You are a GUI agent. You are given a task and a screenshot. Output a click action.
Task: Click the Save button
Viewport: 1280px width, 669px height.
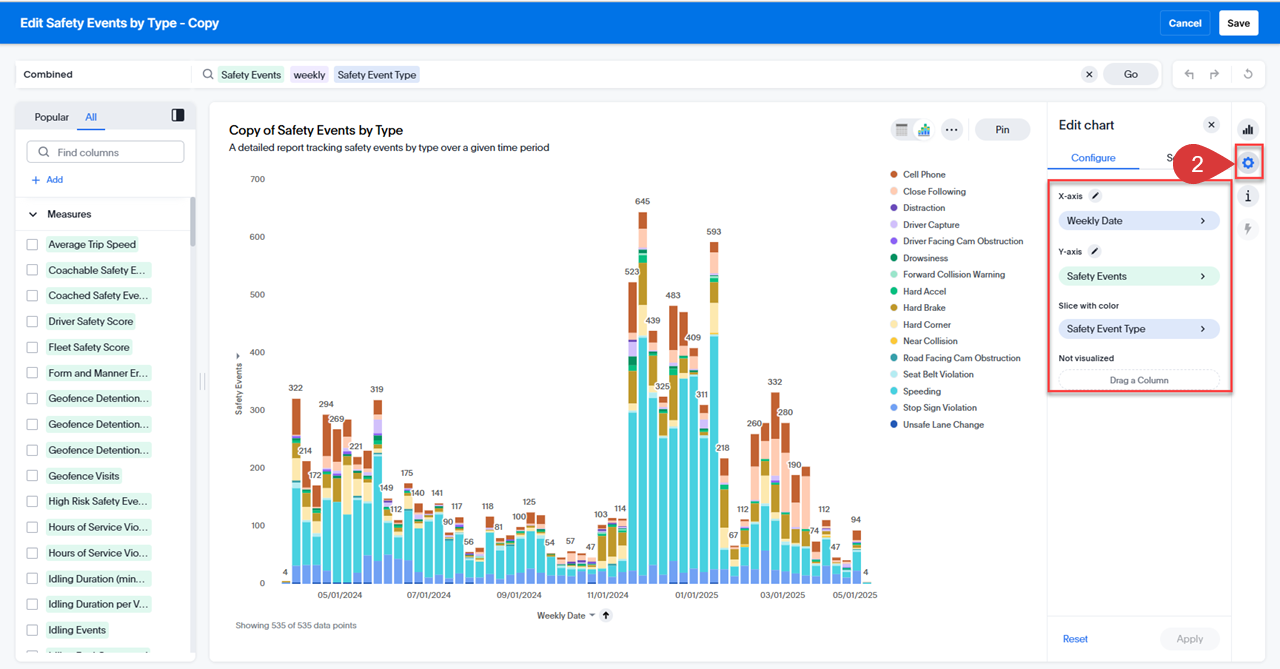pyautogui.click(x=1238, y=23)
